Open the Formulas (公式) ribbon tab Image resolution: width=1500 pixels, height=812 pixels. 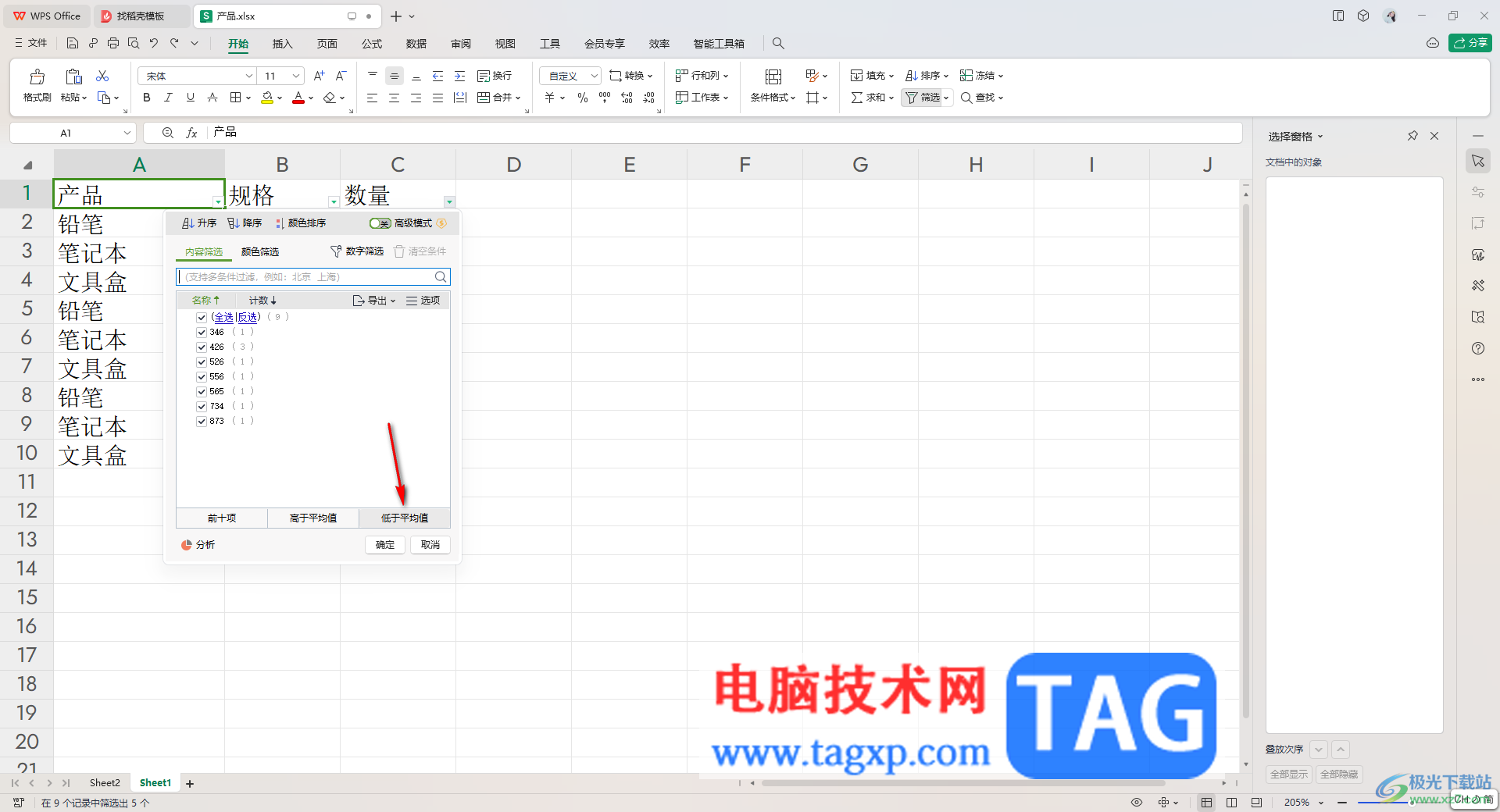372,44
